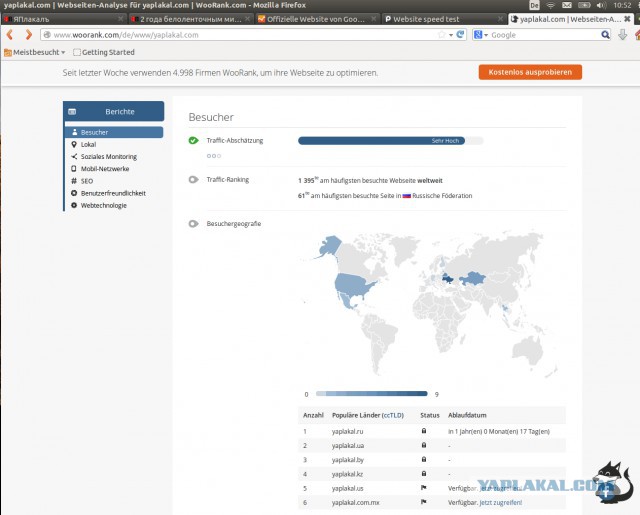Image resolution: width=640 pixels, height=515 pixels.
Task: Click the address bar with woorank.com URL
Action: [239, 35]
